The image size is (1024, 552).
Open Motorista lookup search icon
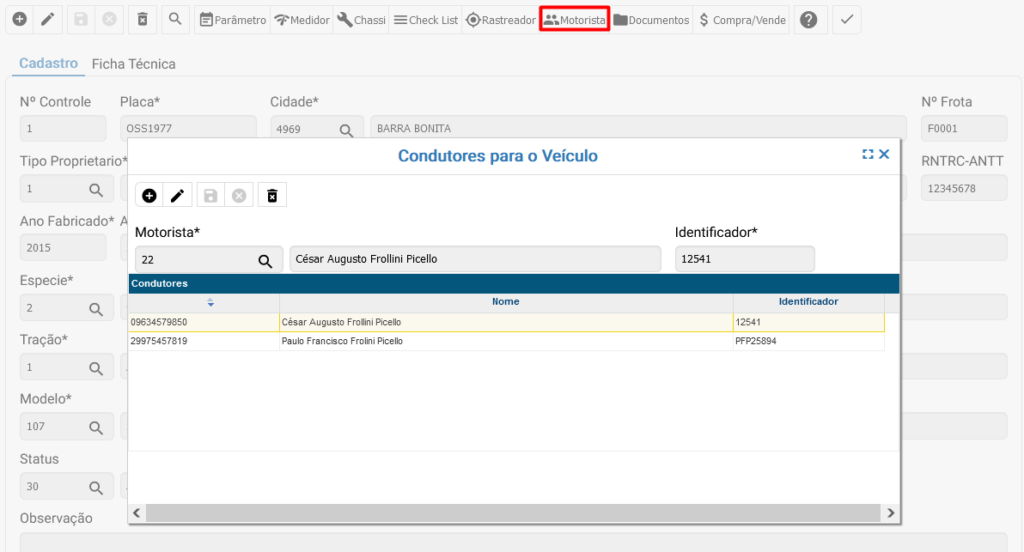(x=265, y=260)
